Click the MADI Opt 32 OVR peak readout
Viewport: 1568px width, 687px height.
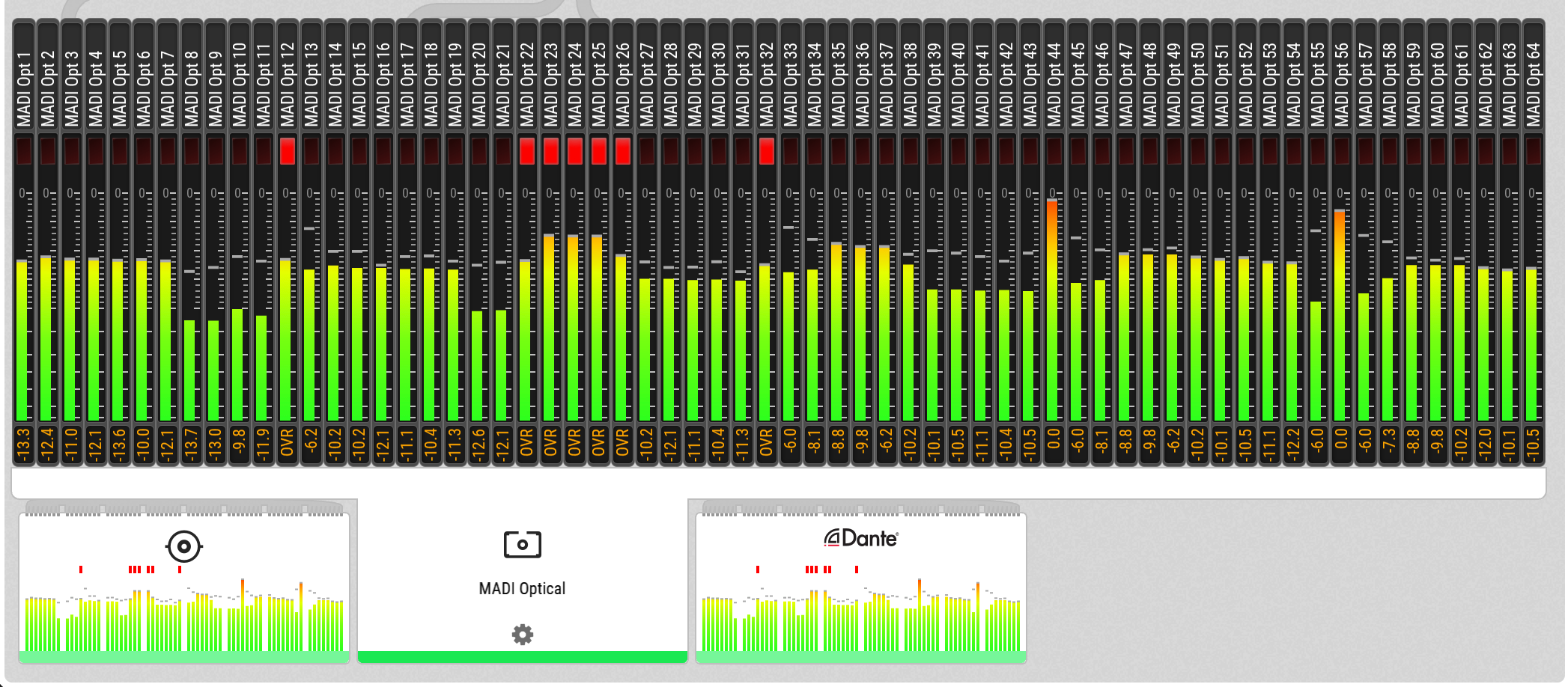pos(766,445)
